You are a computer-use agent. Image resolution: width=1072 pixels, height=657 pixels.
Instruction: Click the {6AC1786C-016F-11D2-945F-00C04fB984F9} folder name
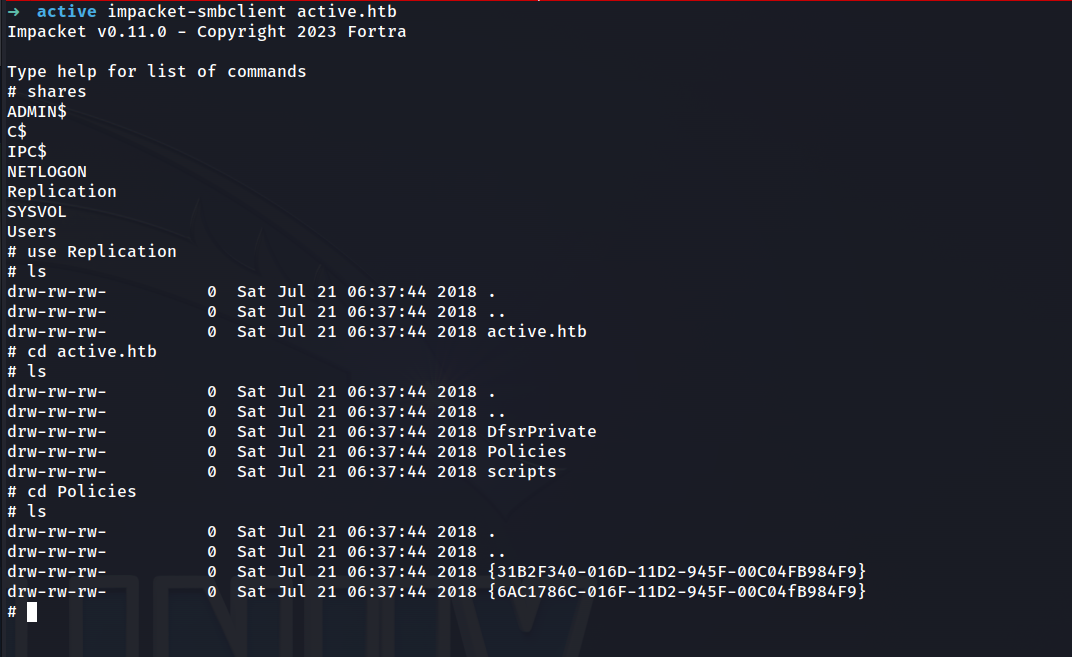click(676, 592)
